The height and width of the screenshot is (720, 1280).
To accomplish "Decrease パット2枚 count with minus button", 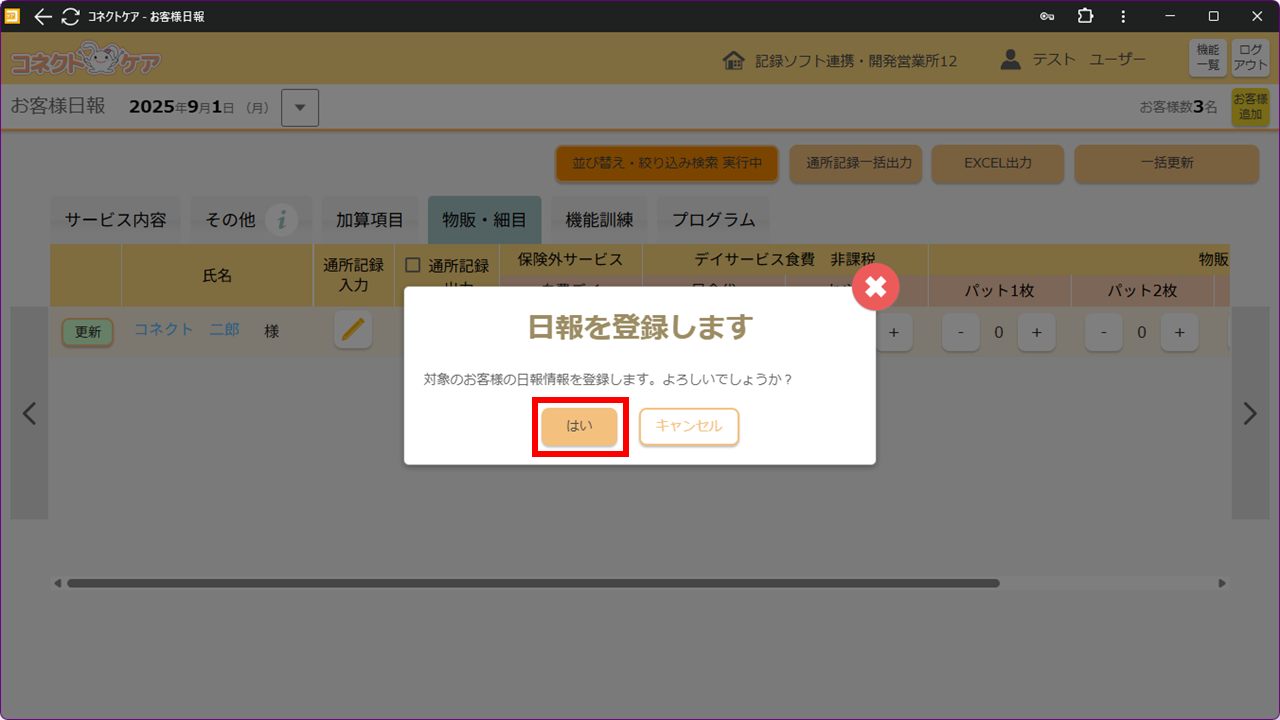I will (x=1103, y=333).
